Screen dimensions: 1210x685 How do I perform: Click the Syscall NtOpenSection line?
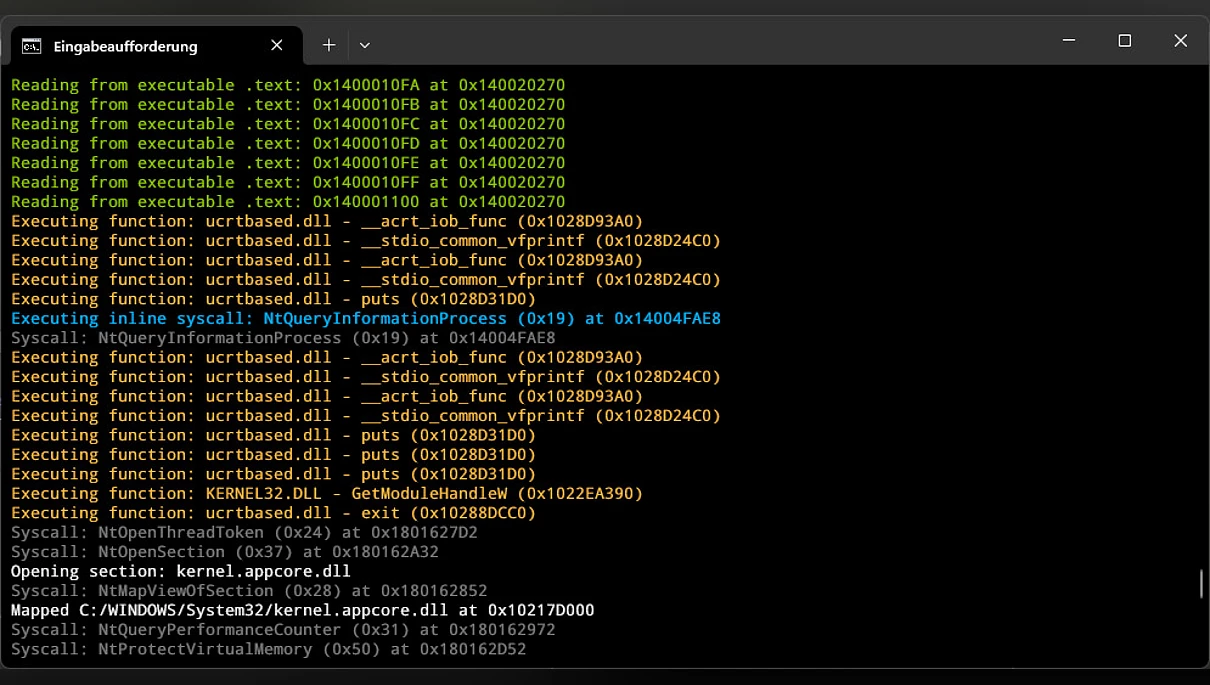[225, 552]
